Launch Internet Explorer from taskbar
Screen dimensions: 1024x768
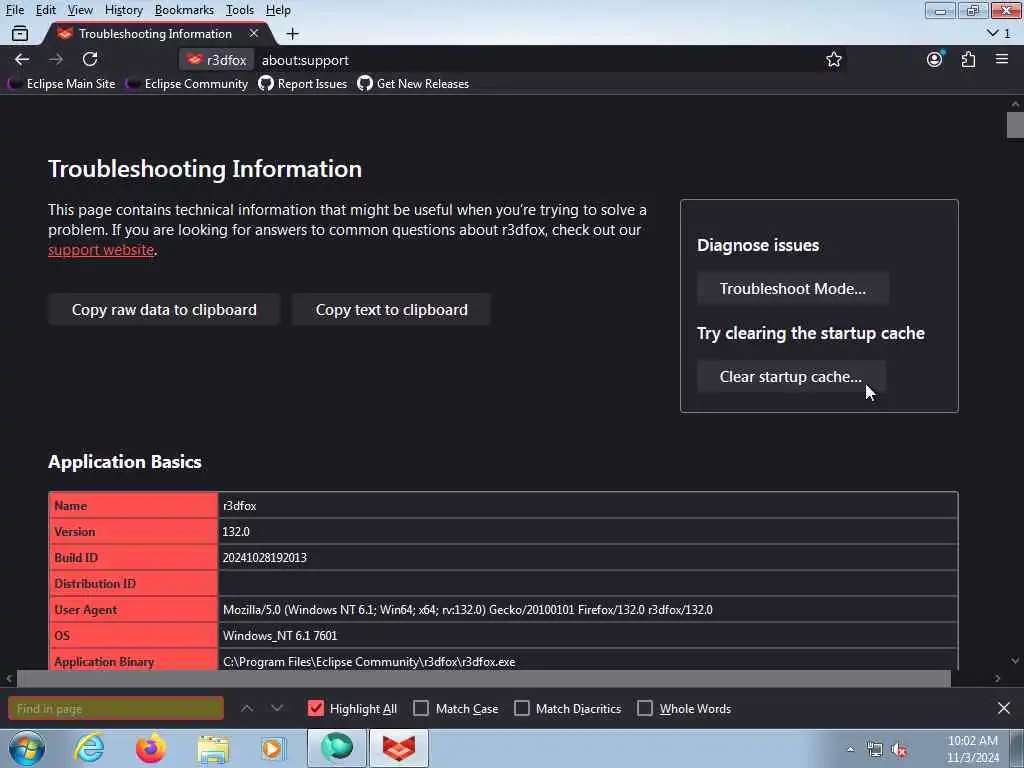pos(89,748)
